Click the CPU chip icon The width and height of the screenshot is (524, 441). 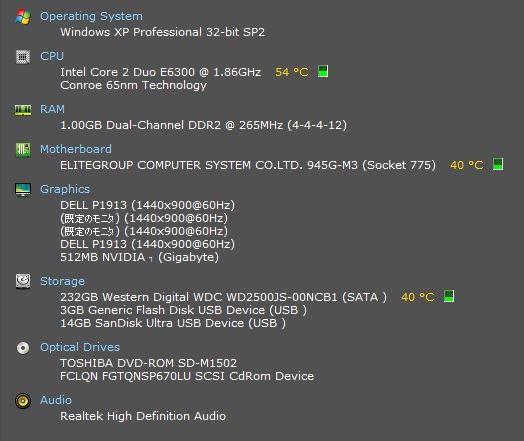(23, 56)
